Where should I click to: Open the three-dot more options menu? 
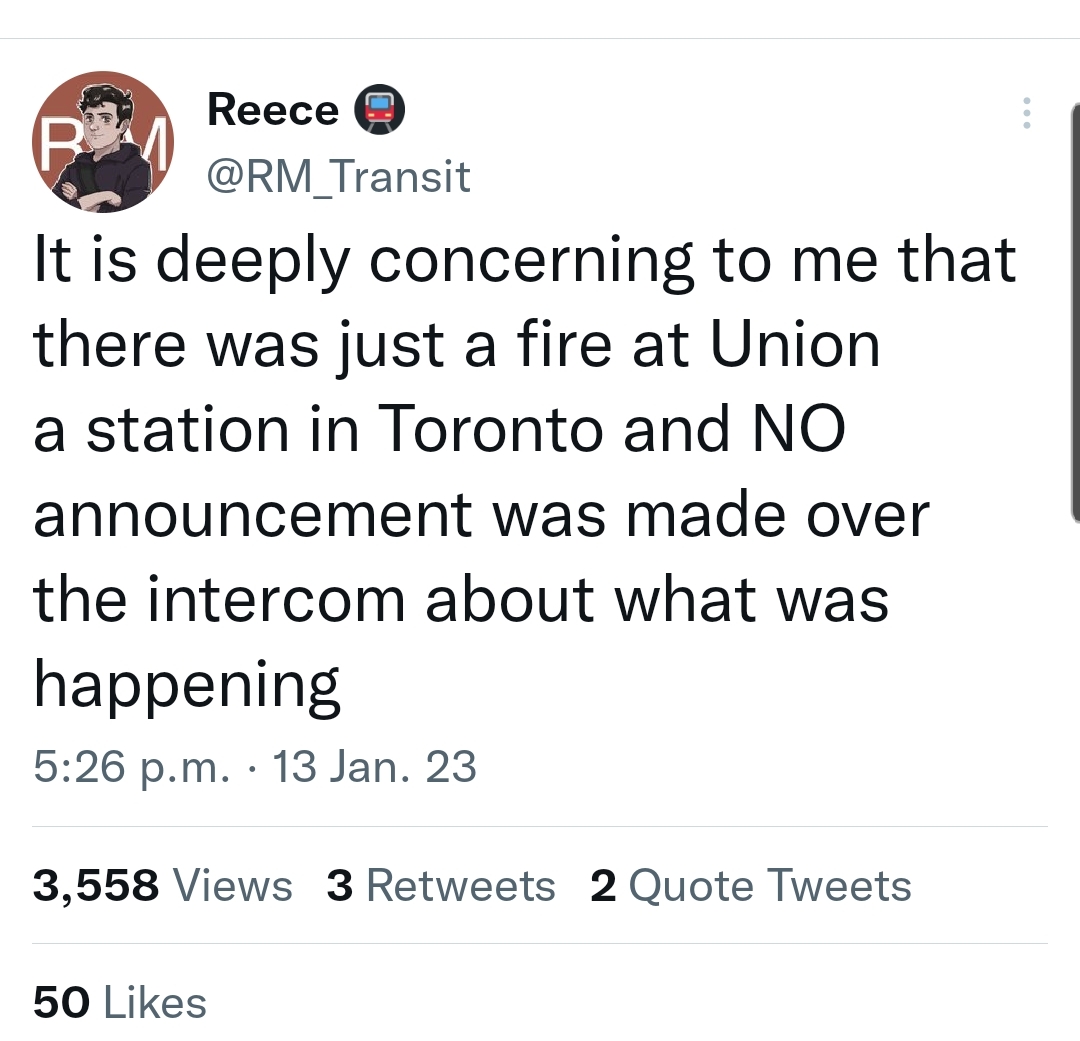coord(1025,113)
